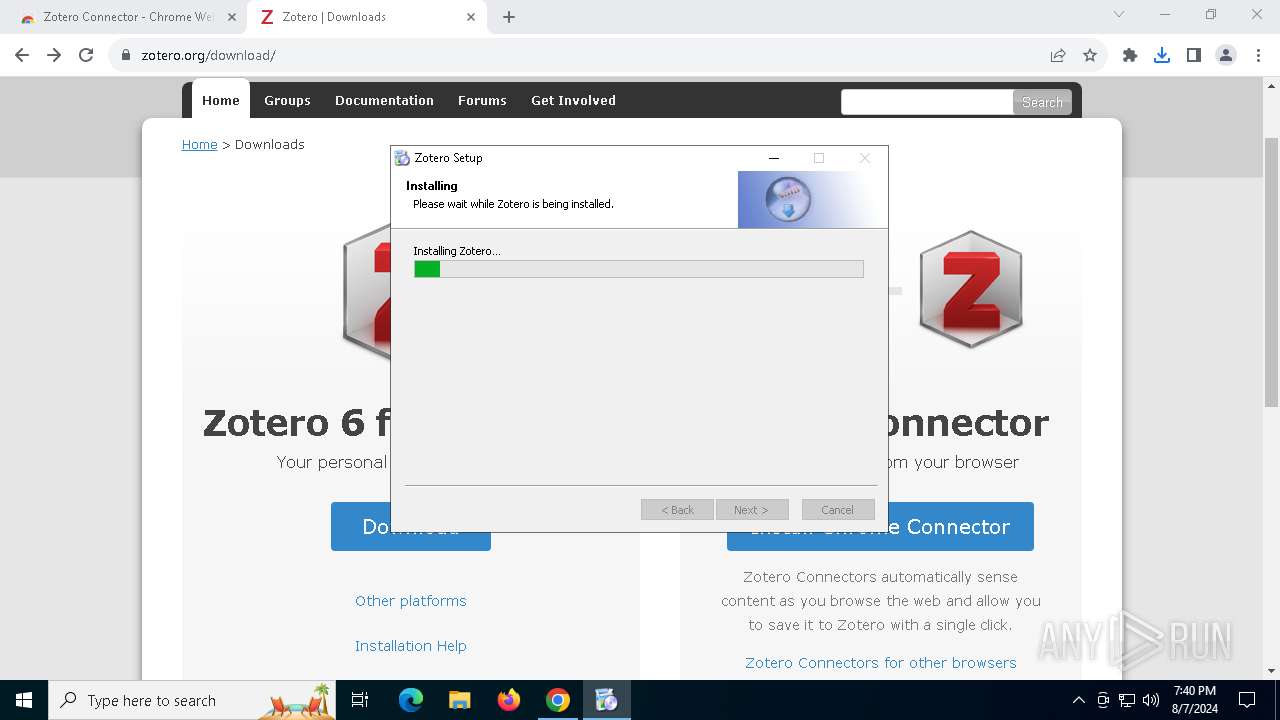Open the Home navigation item

click(x=221, y=100)
